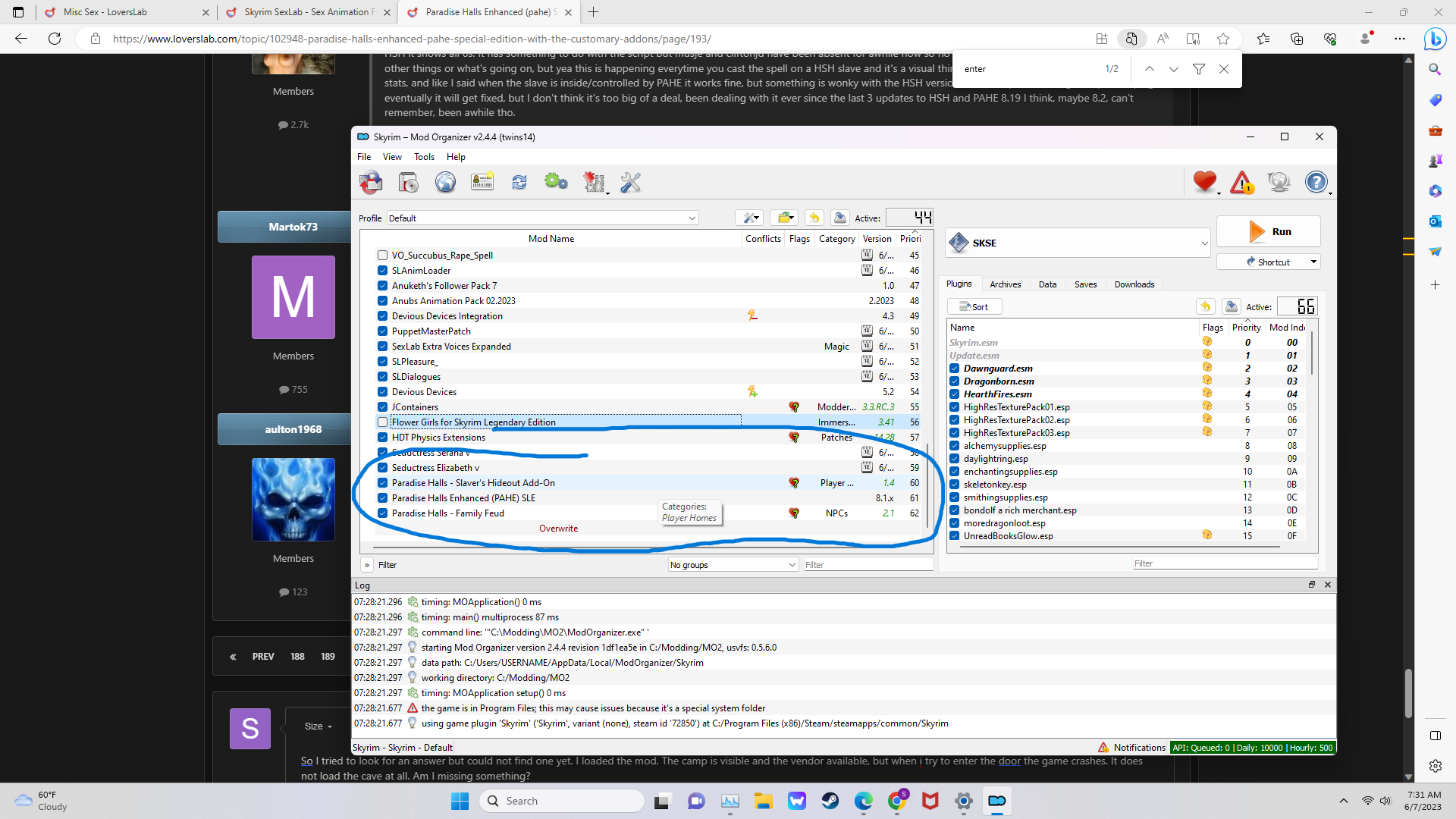Enable the VO_Succubus_Rape_Spell mod checkbox

tap(383, 256)
